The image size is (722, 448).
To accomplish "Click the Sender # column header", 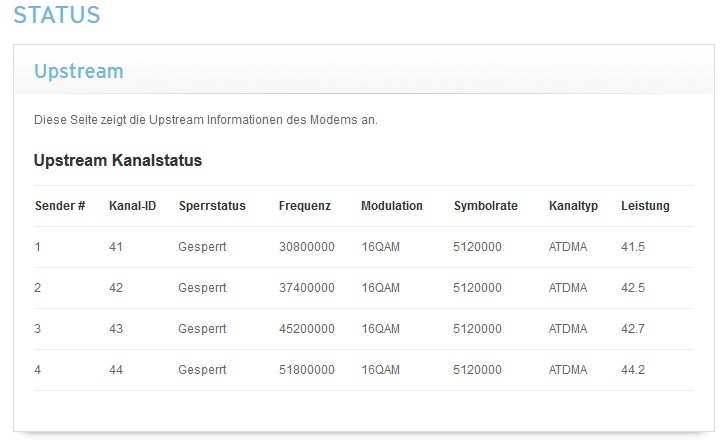I will click(x=59, y=206).
